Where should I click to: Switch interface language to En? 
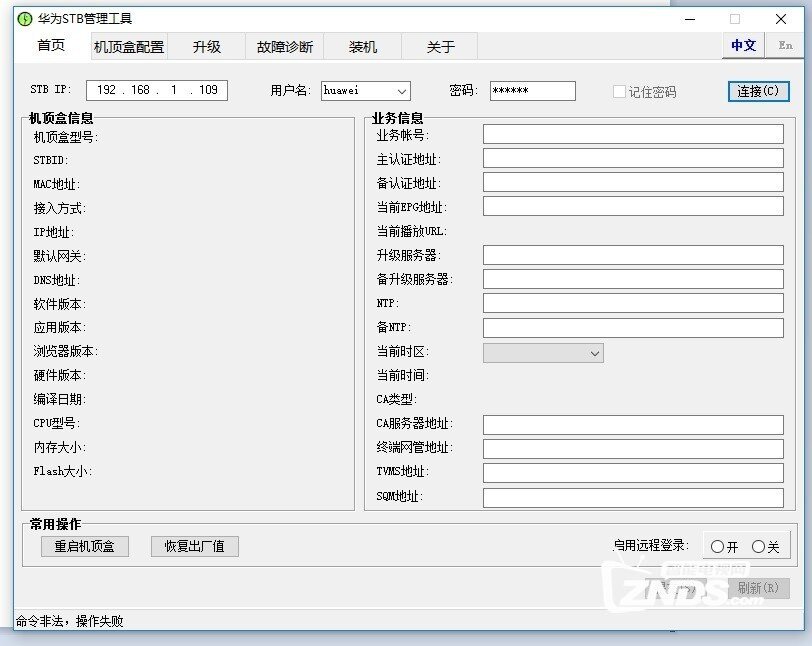click(x=785, y=46)
